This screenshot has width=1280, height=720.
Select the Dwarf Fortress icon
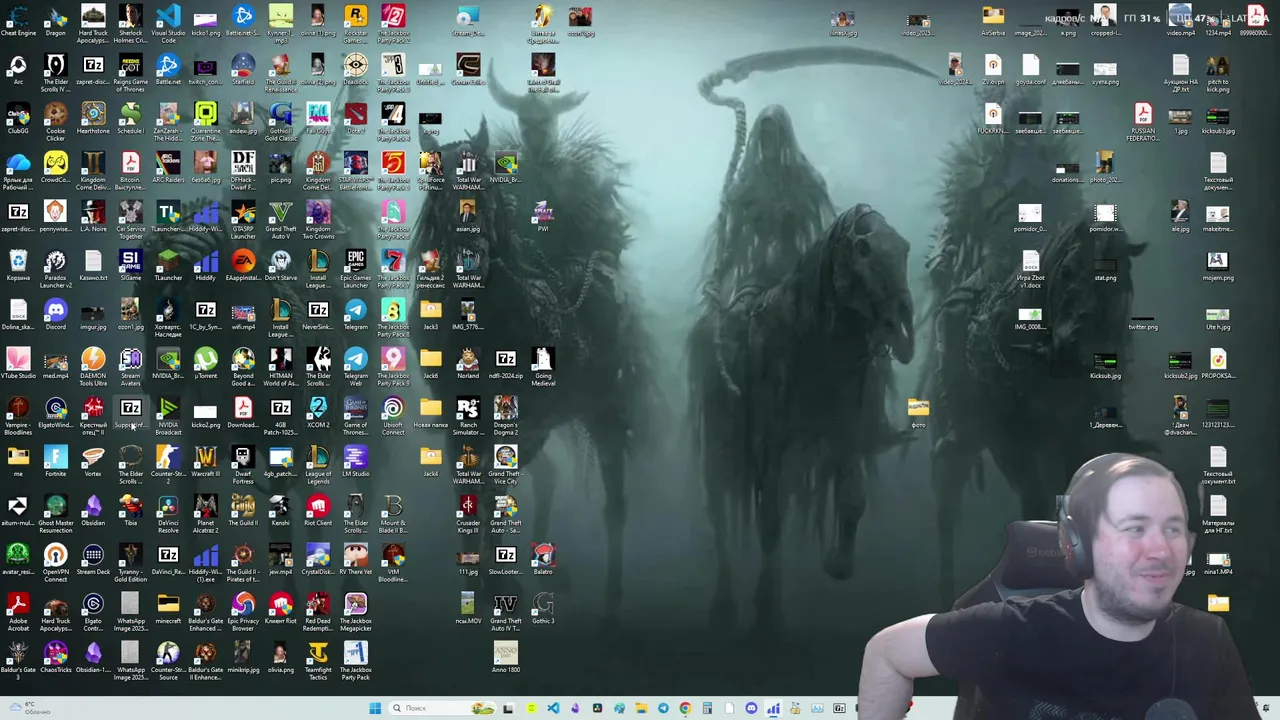(x=243, y=458)
